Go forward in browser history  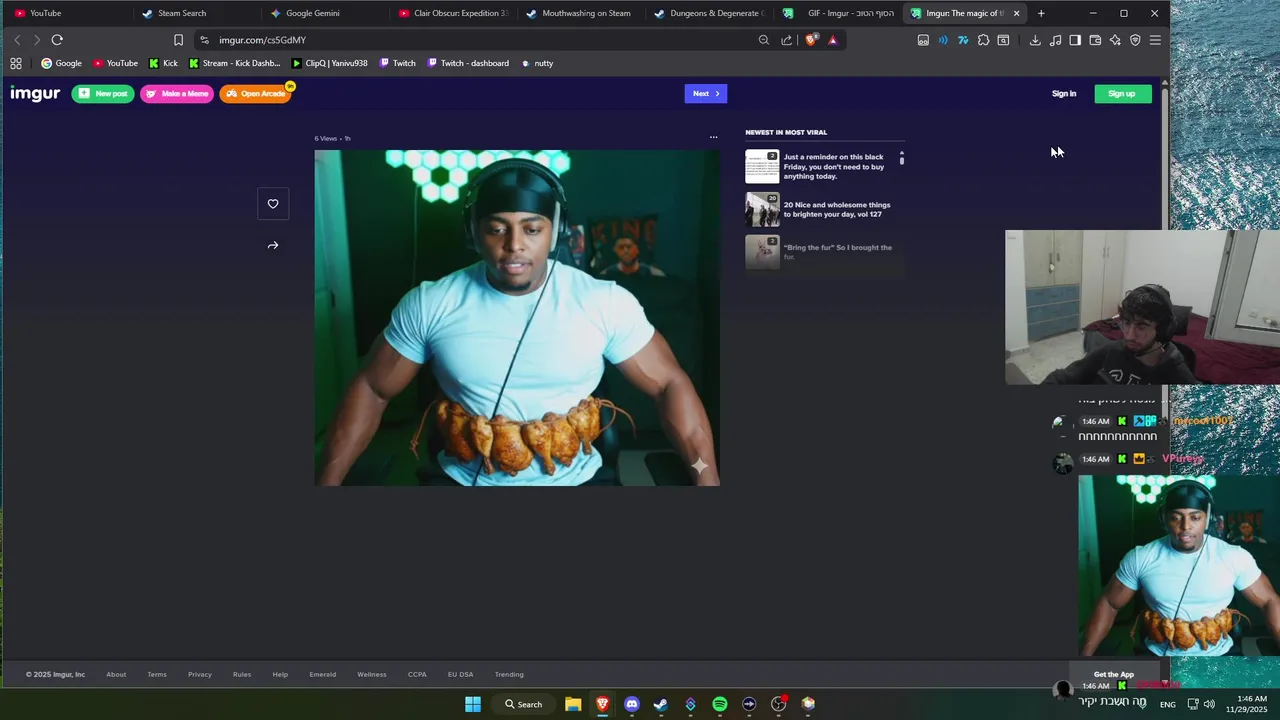pos(36,40)
